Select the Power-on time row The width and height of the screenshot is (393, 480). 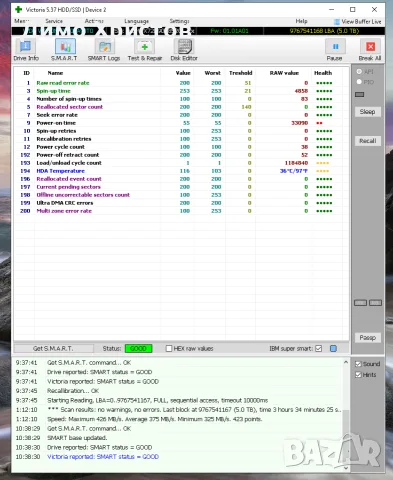pyautogui.click(x=181, y=123)
